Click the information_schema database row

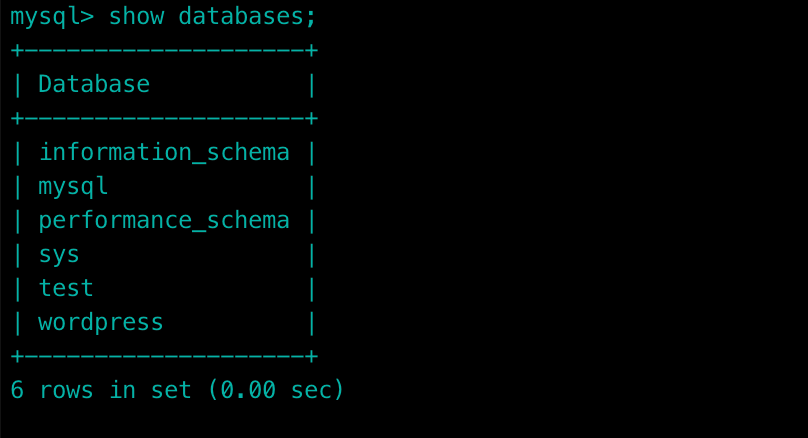[164, 153]
